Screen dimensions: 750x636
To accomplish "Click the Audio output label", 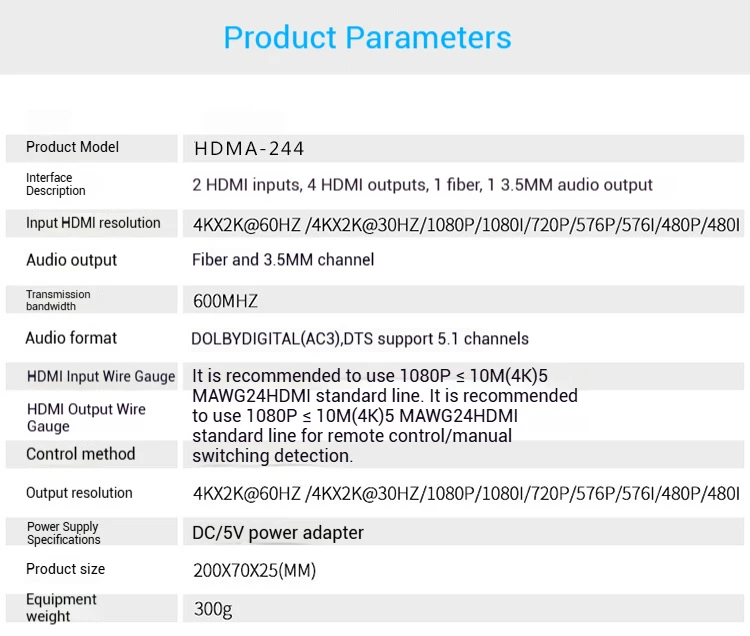I will 71,260.
